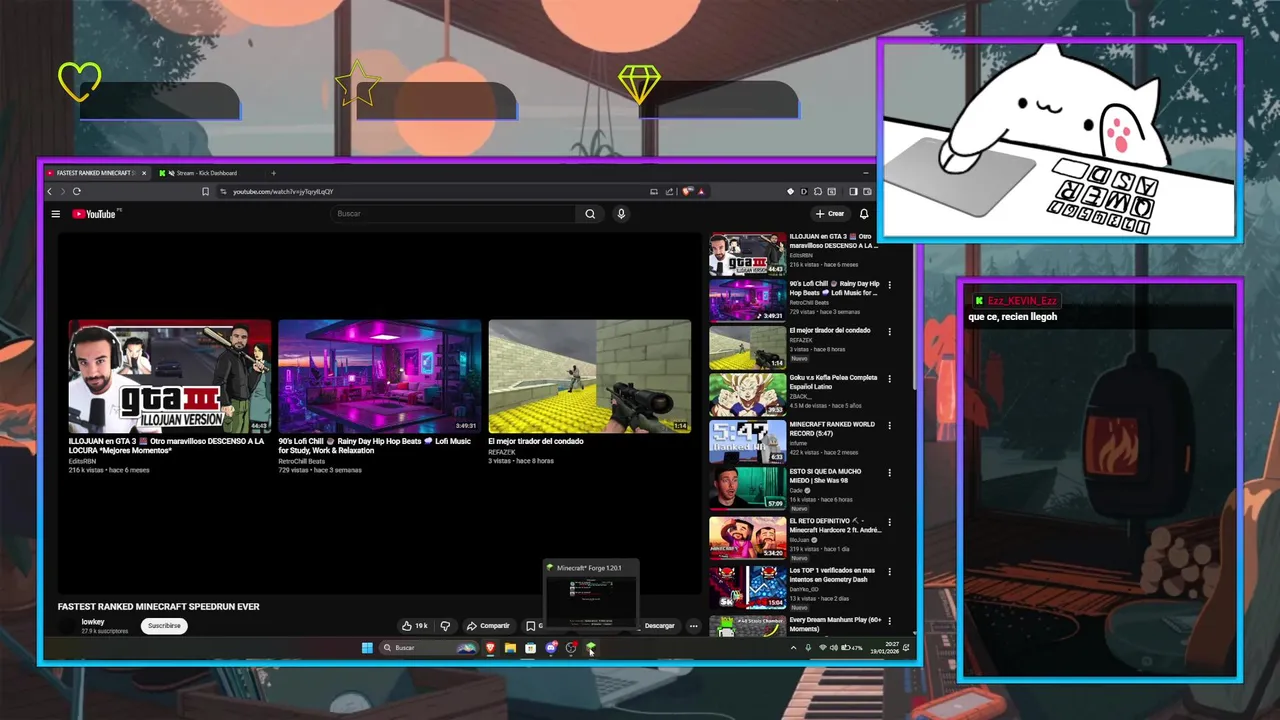
Task: Open sidebar video EL RETO DEFINITIVO Minecraft Hardcore
Action: [x=835, y=525]
